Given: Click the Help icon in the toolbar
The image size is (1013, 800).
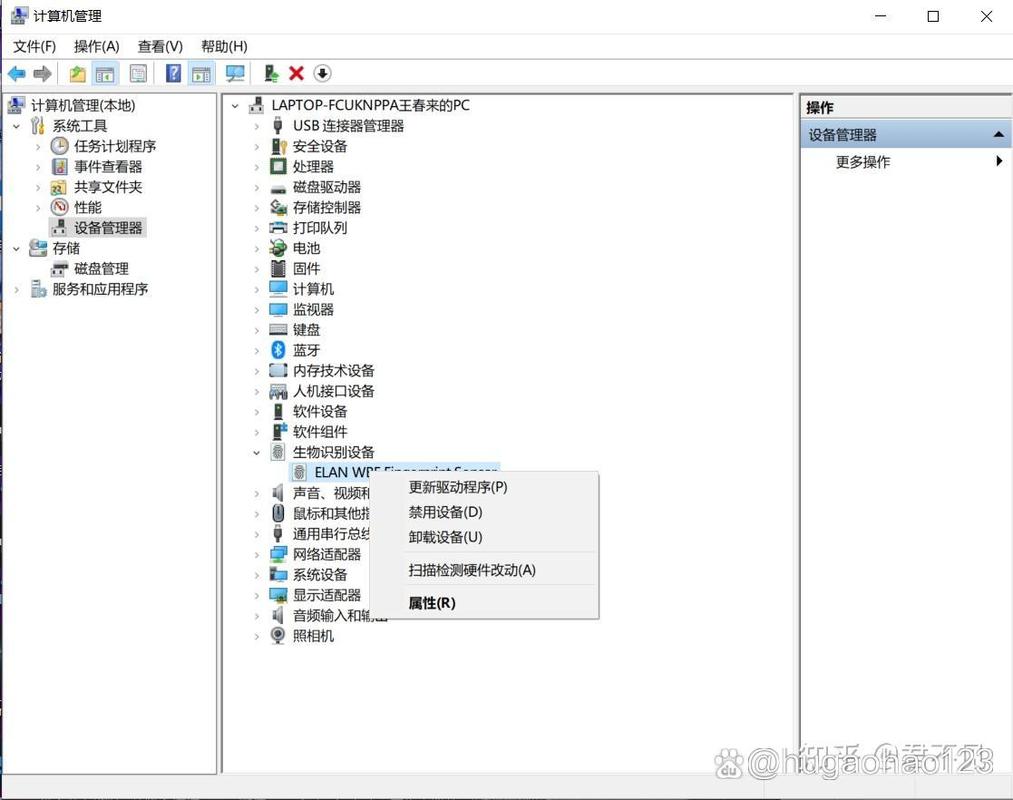Looking at the screenshot, I should tap(173, 73).
